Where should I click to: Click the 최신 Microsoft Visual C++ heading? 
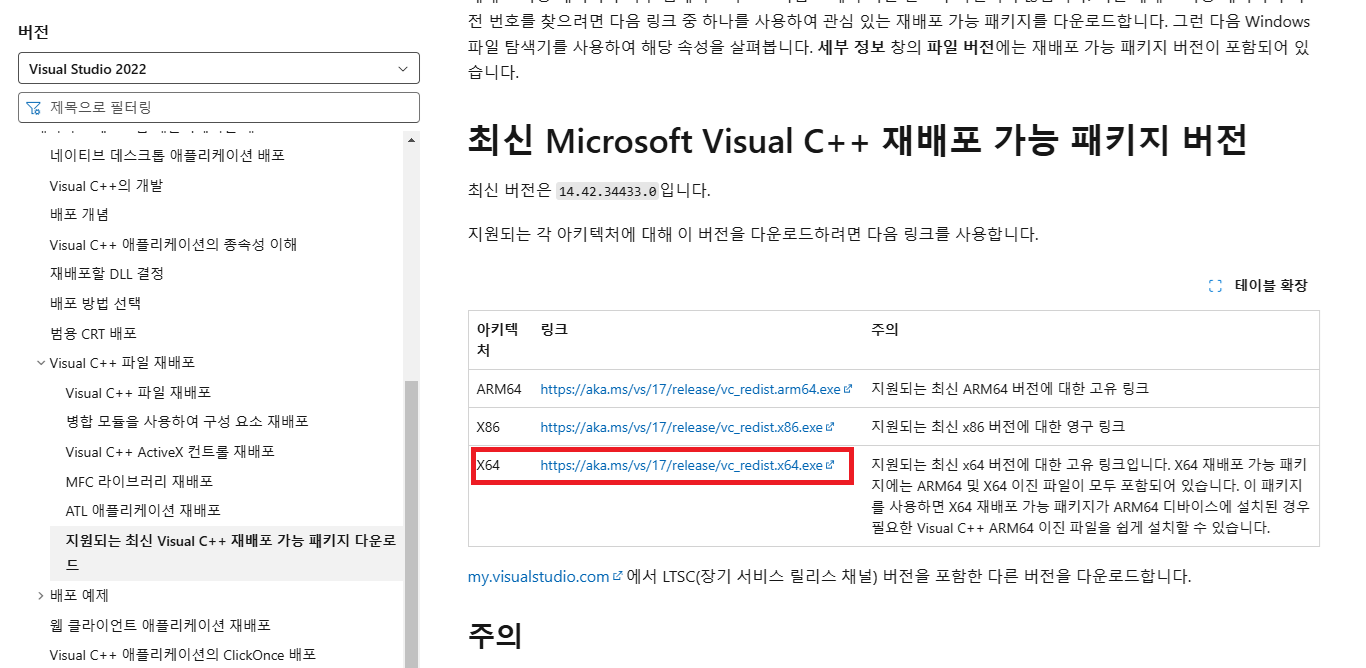857,141
